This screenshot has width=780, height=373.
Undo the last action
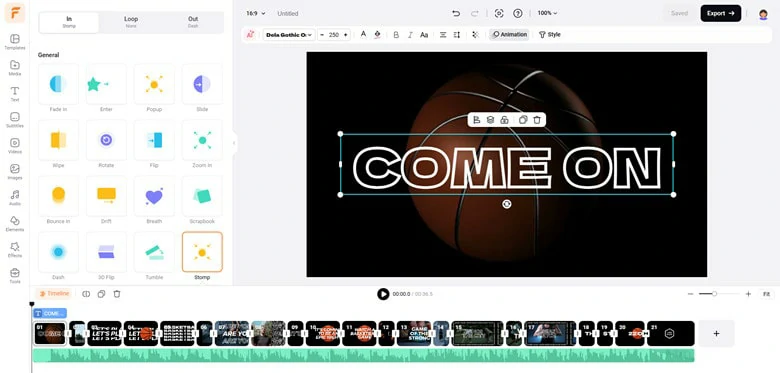[456, 13]
